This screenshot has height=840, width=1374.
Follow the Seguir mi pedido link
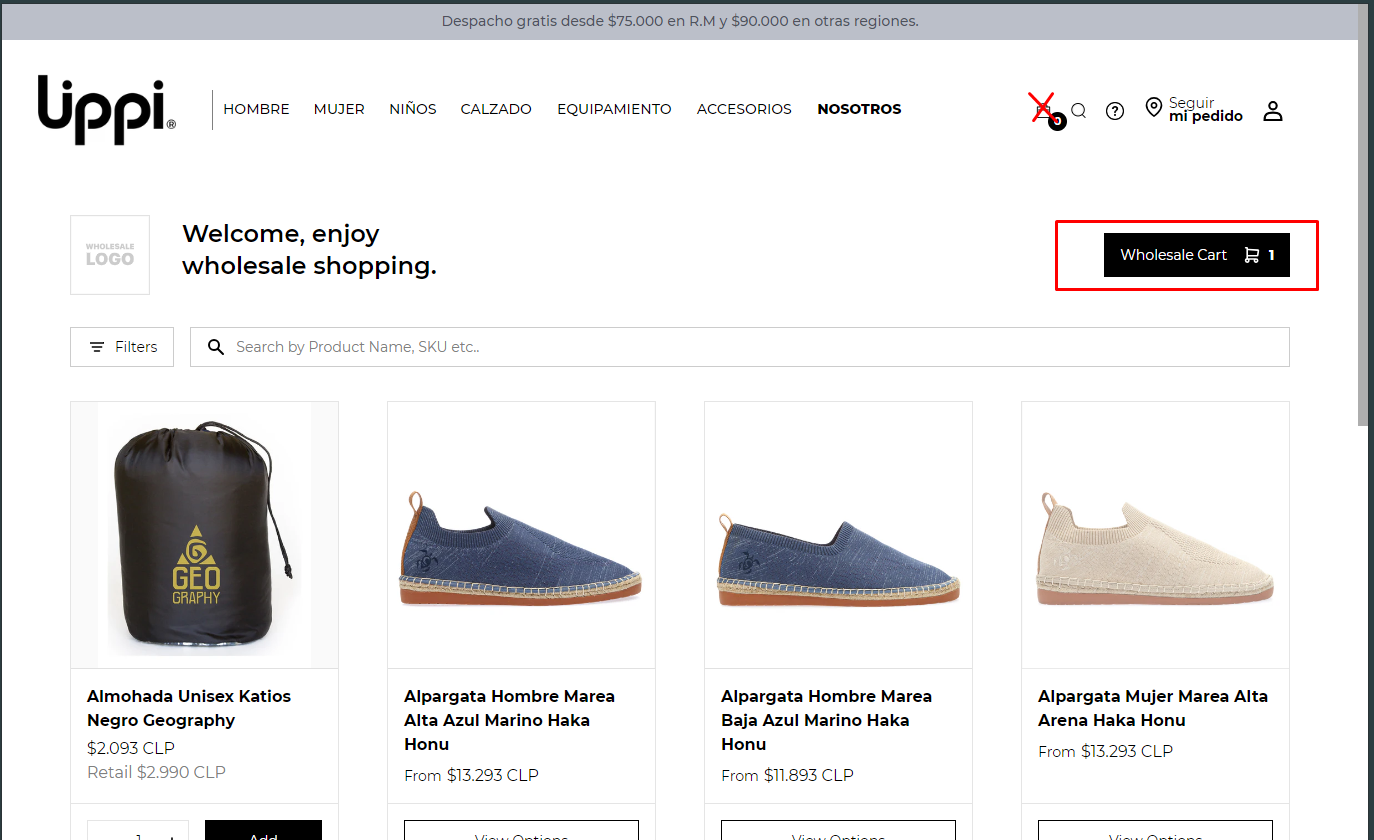tap(1205, 110)
